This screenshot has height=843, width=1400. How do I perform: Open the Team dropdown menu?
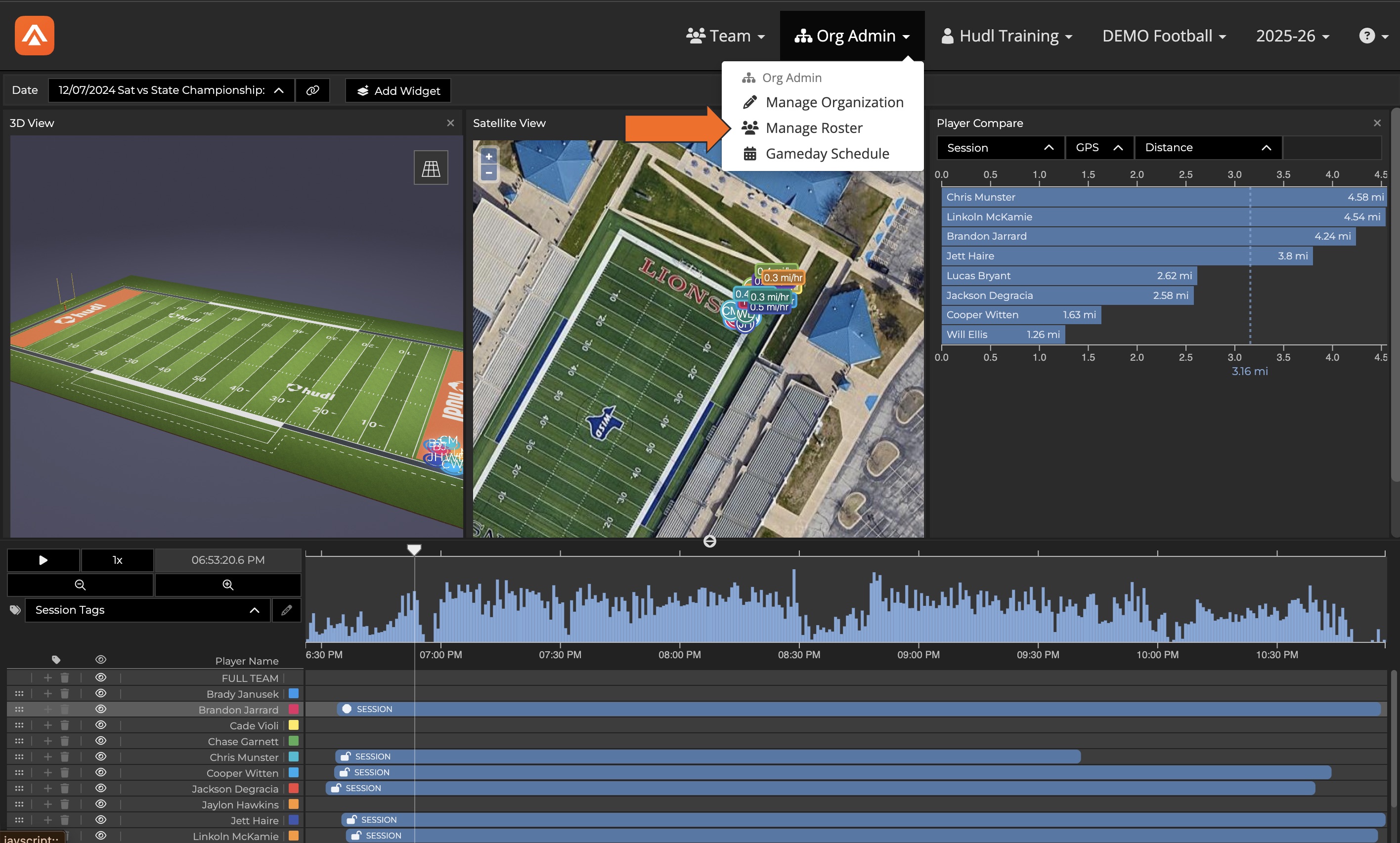pos(725,36)
